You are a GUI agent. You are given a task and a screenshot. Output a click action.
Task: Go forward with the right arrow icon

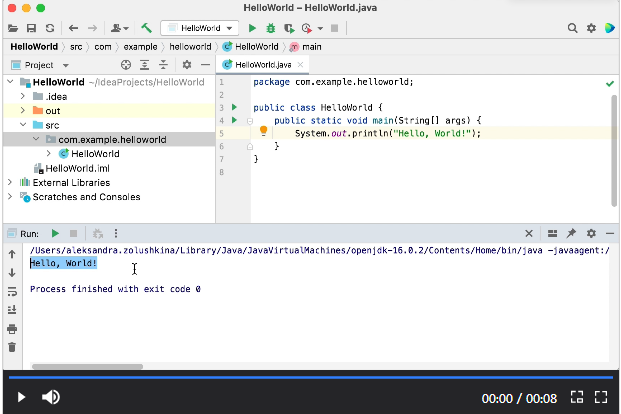[92, 28]
